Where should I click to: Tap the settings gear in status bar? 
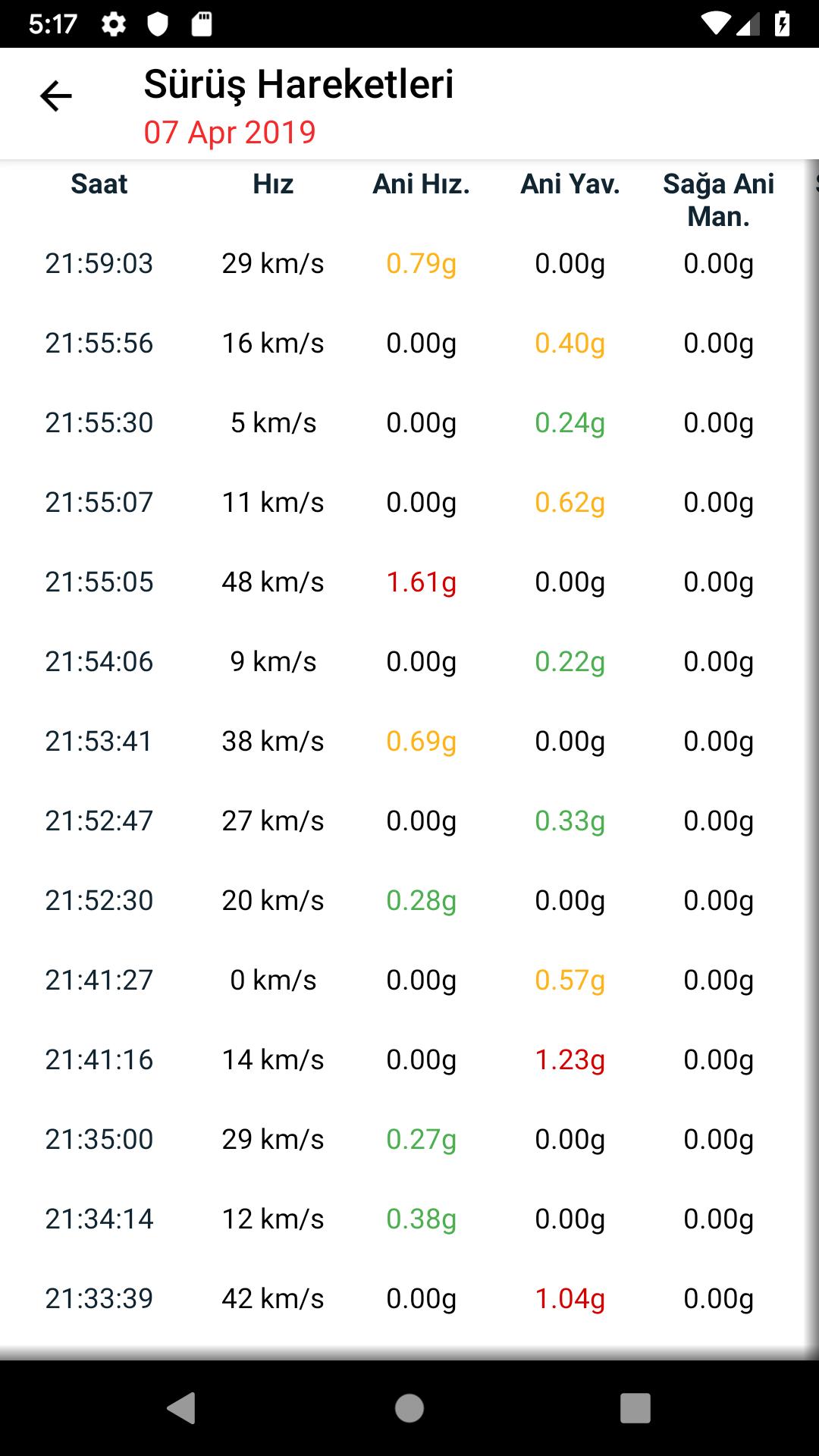point(114,24)
